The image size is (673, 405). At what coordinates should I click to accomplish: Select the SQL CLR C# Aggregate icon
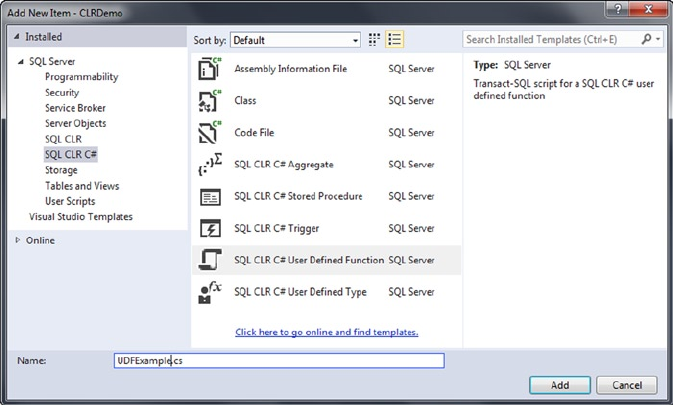(210, 165)
